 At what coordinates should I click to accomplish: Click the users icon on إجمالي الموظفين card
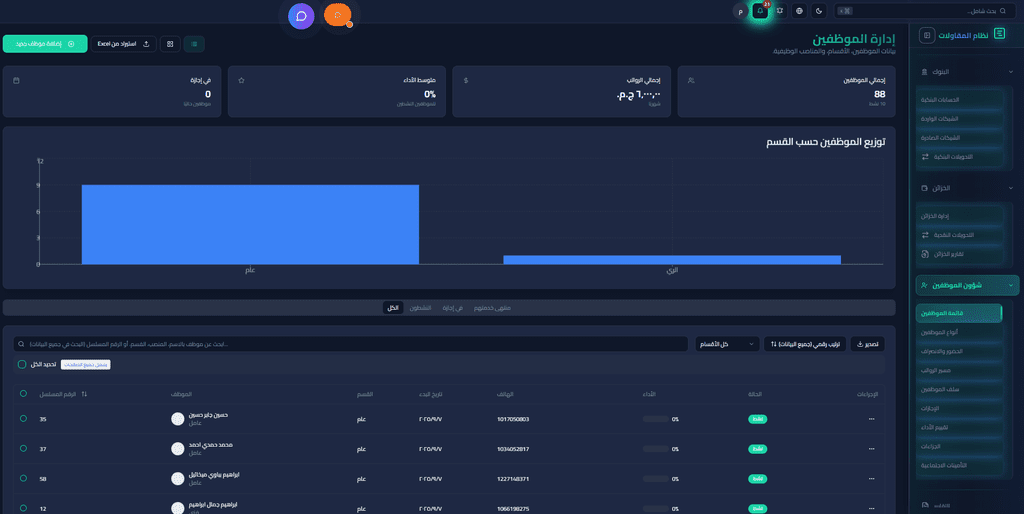pos(691,80)
